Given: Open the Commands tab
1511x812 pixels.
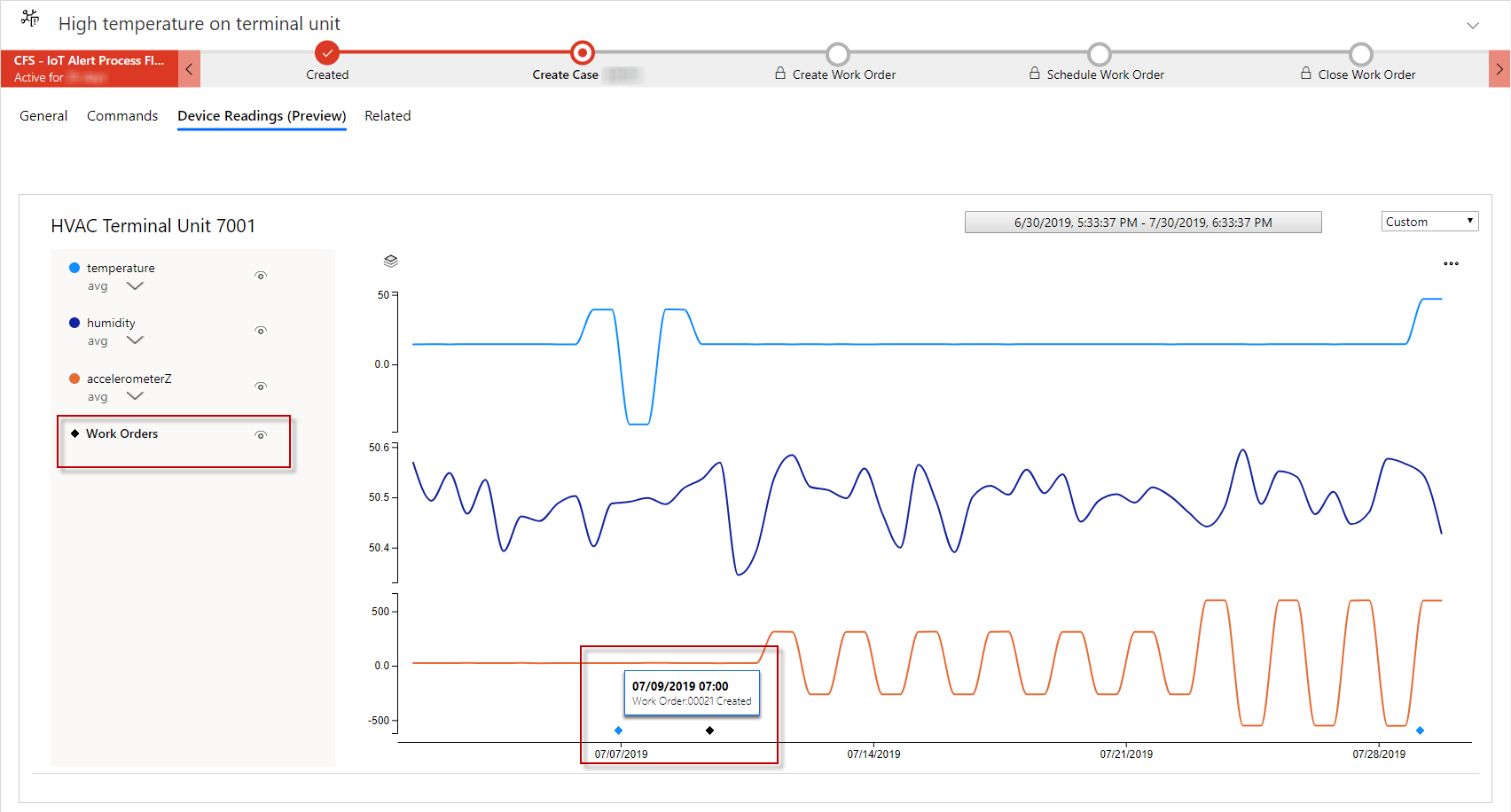Looking at the screenshot, I should pyautogui.click(x=122, y=116).
